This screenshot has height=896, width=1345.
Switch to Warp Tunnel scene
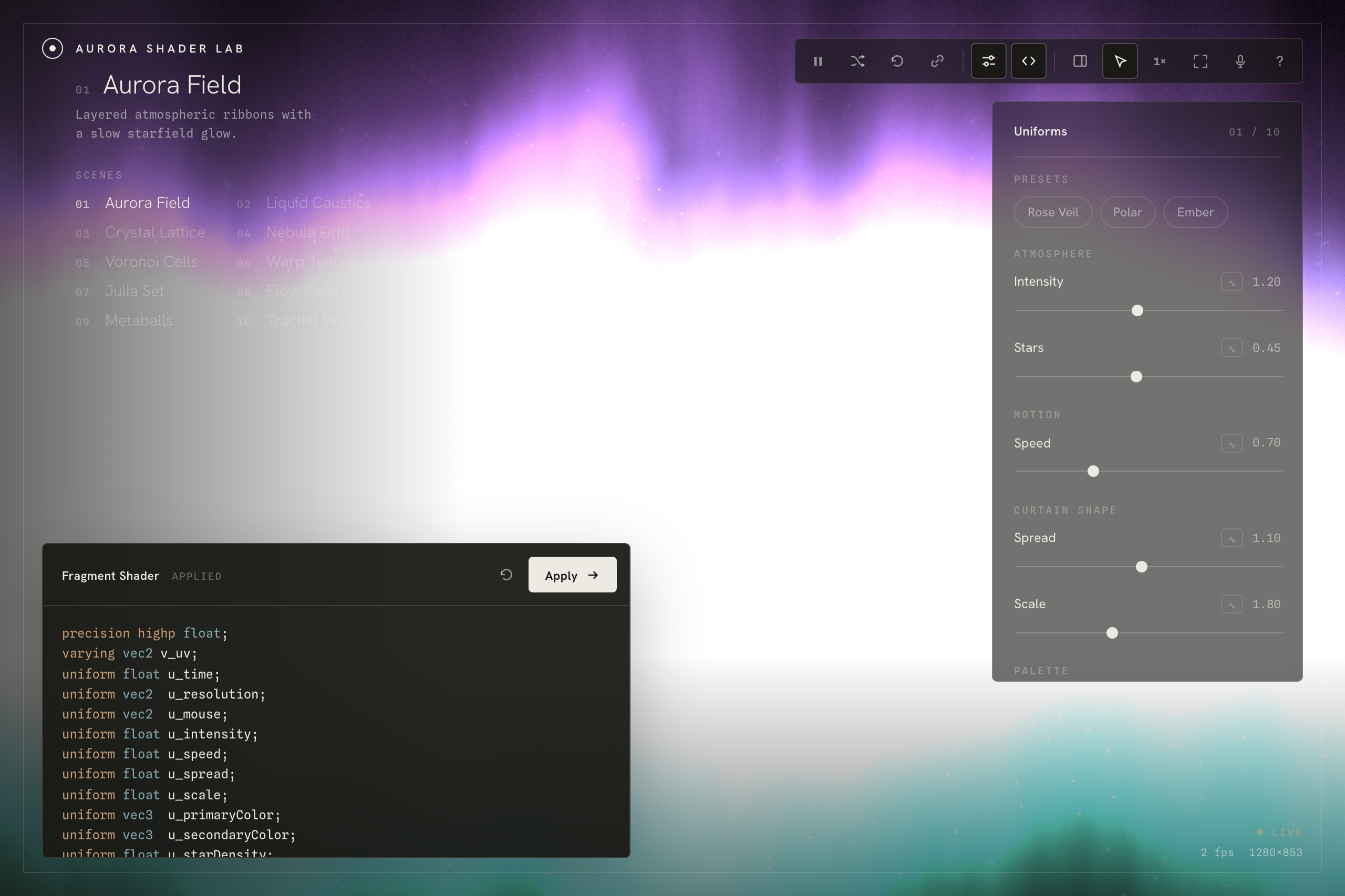pyautogui.click(x=295, y=262)
